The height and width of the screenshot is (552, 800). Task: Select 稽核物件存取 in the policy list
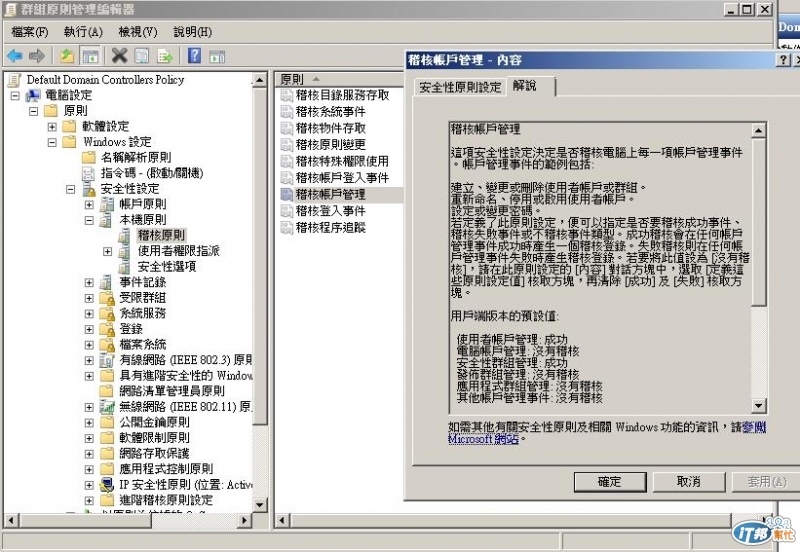[x=331, y=128]
